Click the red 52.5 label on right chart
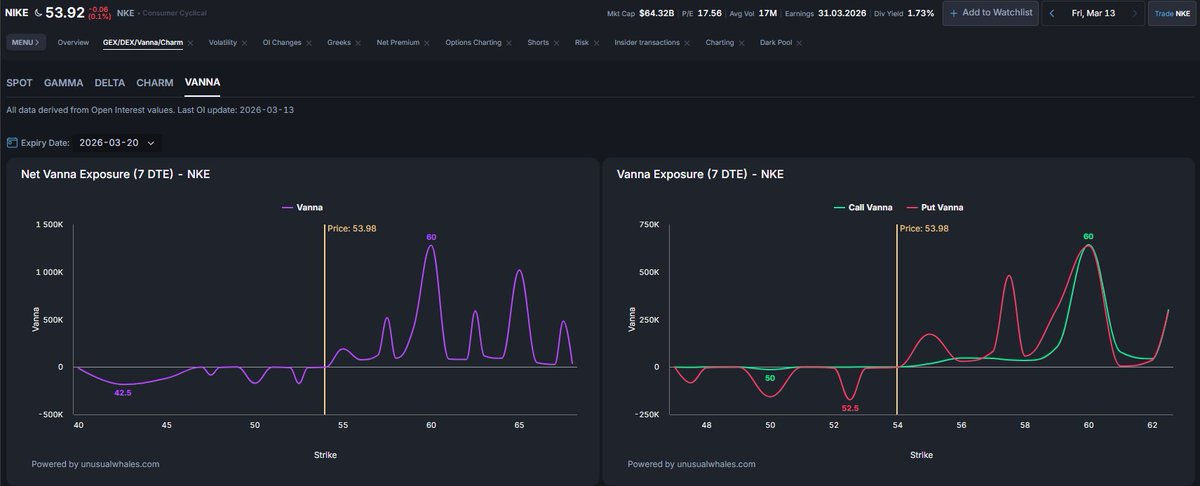1200x486 pixels. point(851,409)
